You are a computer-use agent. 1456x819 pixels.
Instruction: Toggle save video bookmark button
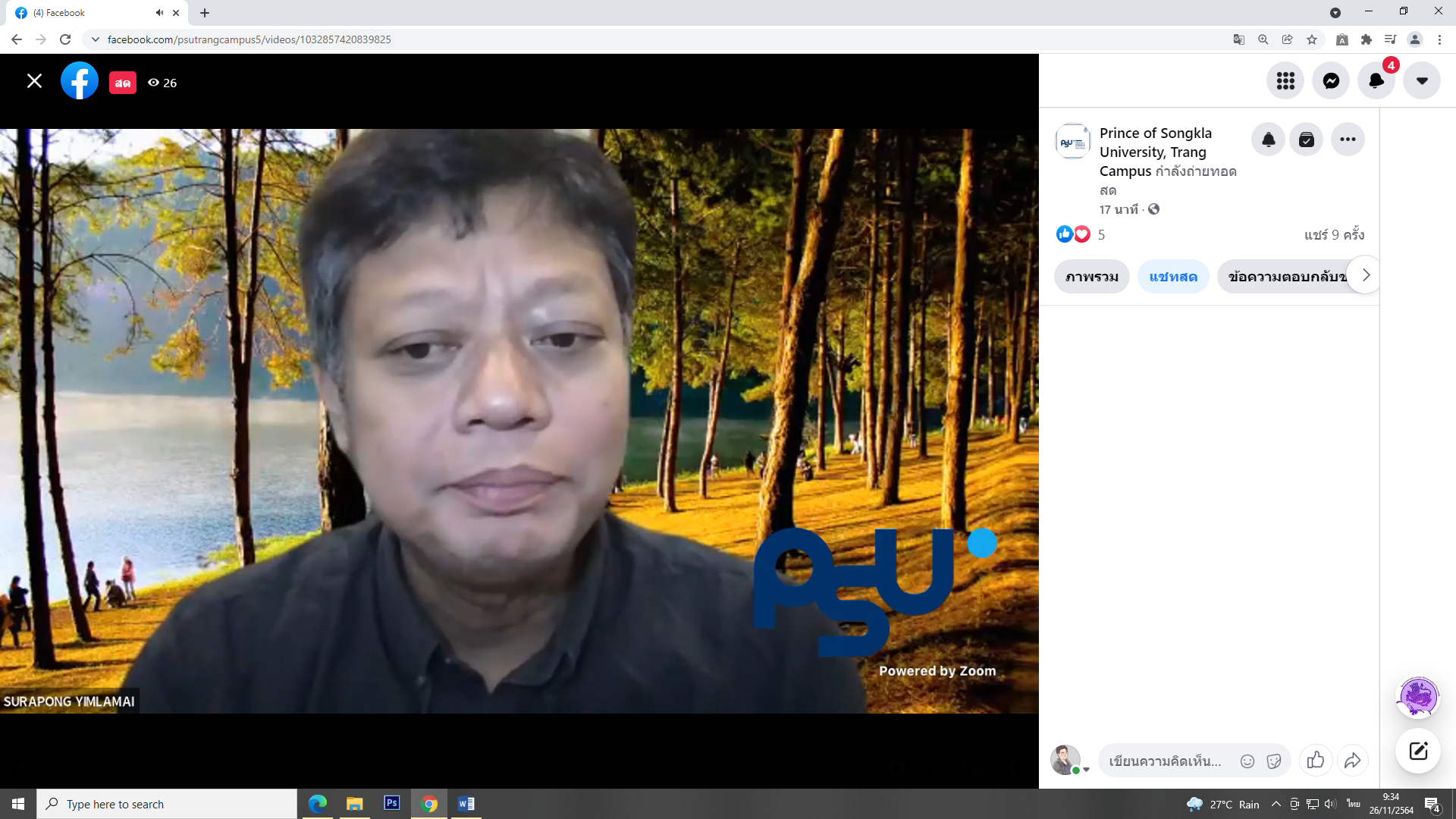[x=1307, y=140]
